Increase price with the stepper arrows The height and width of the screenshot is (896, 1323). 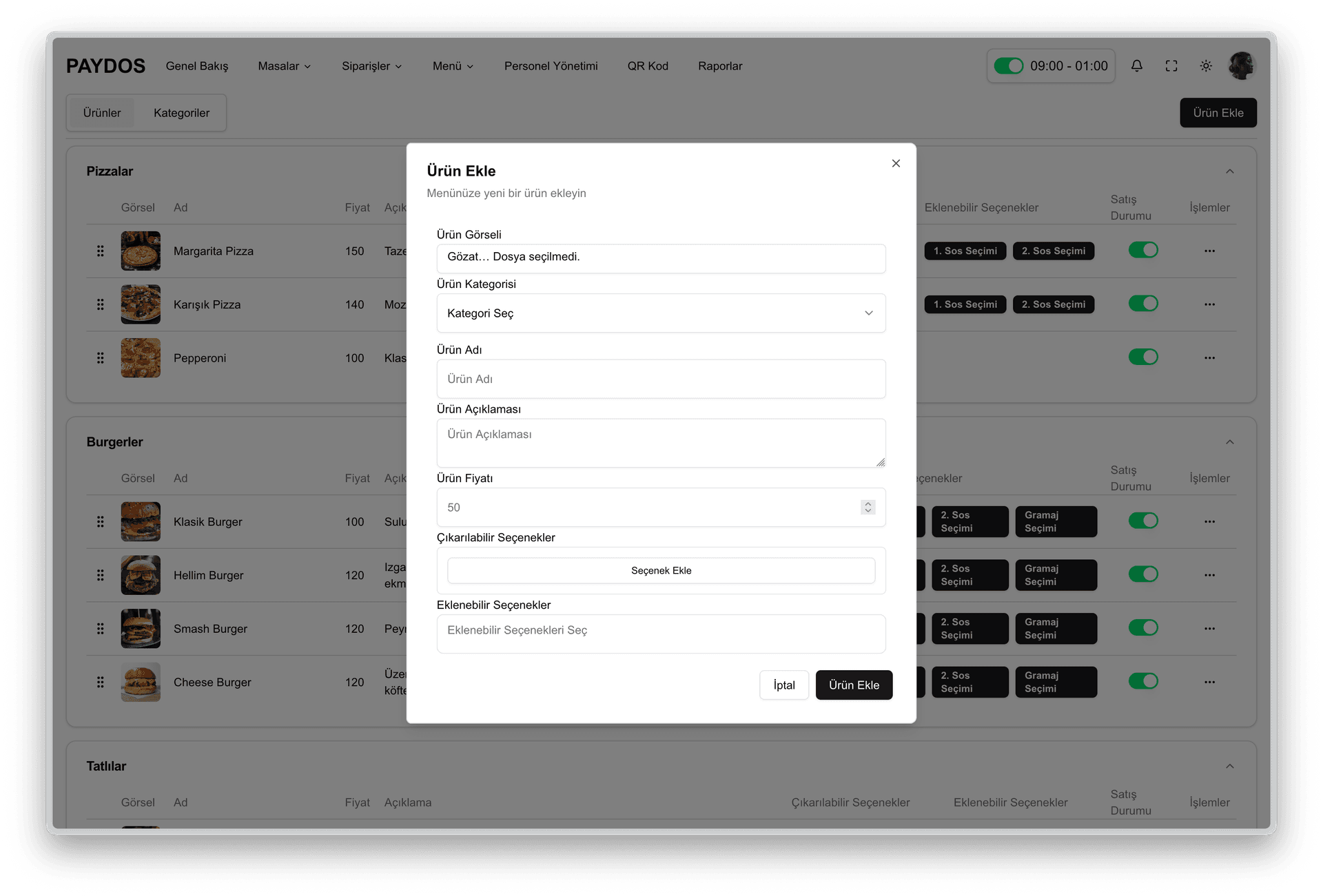coord(868,503)
